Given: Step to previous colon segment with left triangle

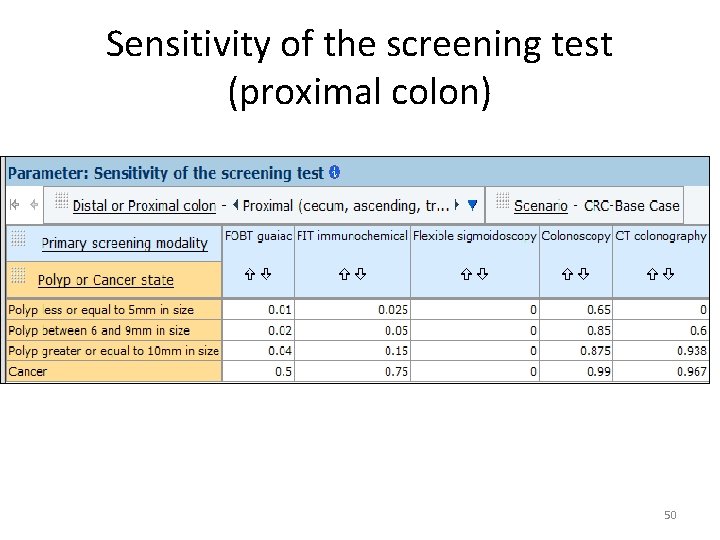Looking at the screenshot, I should coord(235,206).
